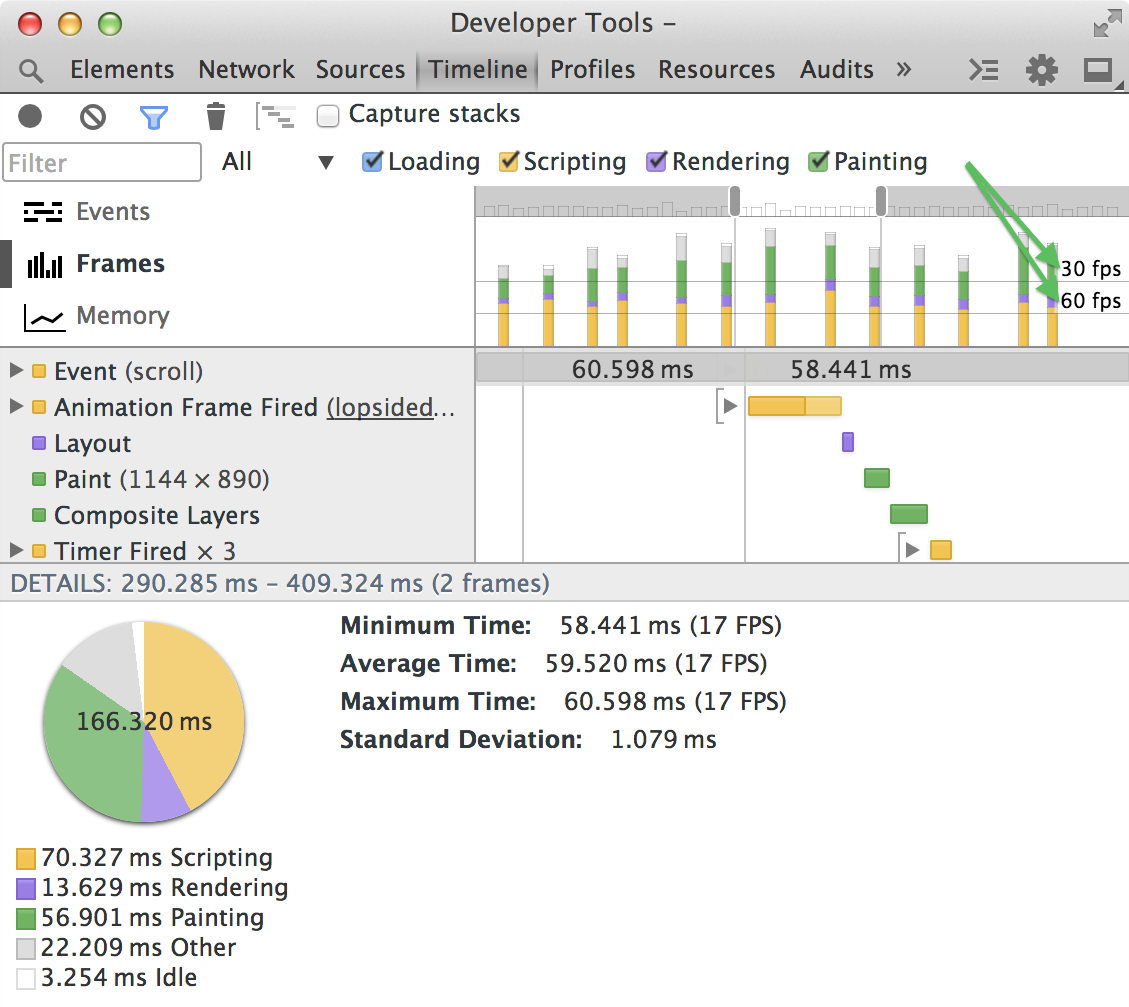Click the left overview window handle
The image size is (1129, 1007).
tap(735, 200)
